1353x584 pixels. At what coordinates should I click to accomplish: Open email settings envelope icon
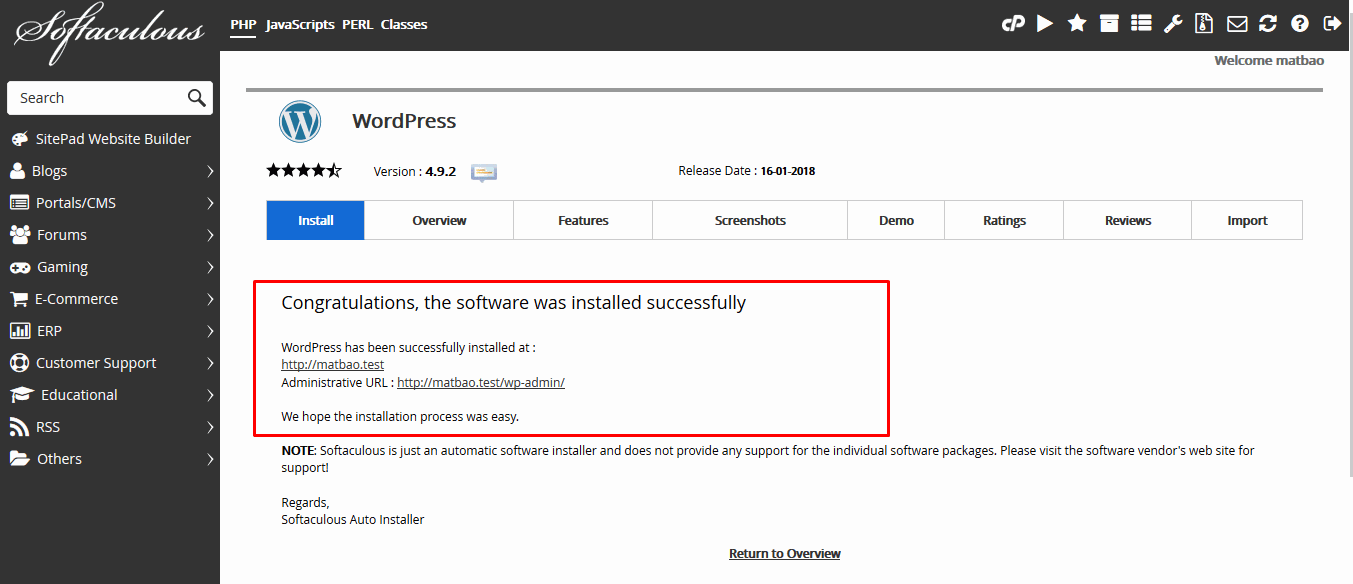tap(1237, 24)
